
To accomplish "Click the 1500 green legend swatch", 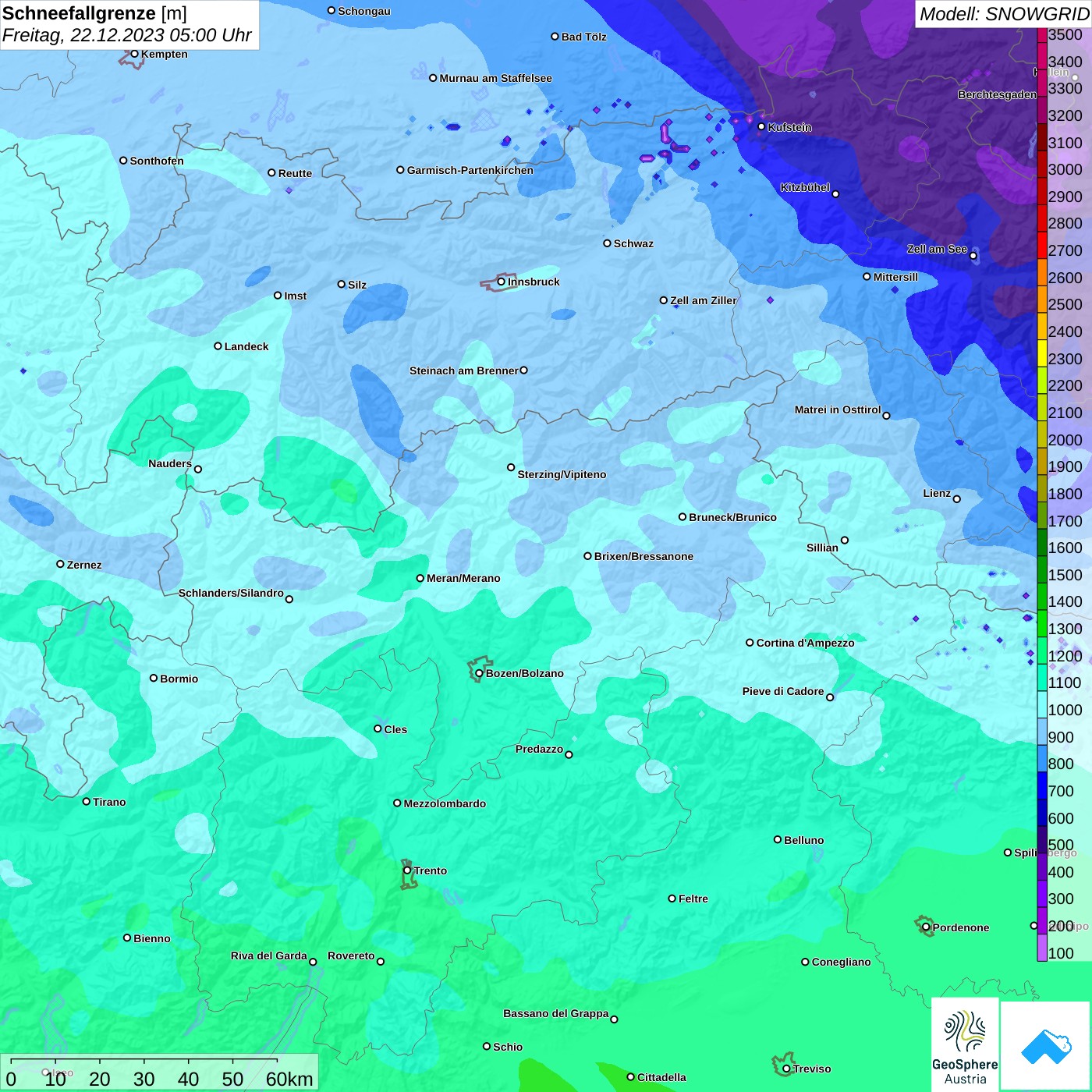I will [x=1042, y=569].
